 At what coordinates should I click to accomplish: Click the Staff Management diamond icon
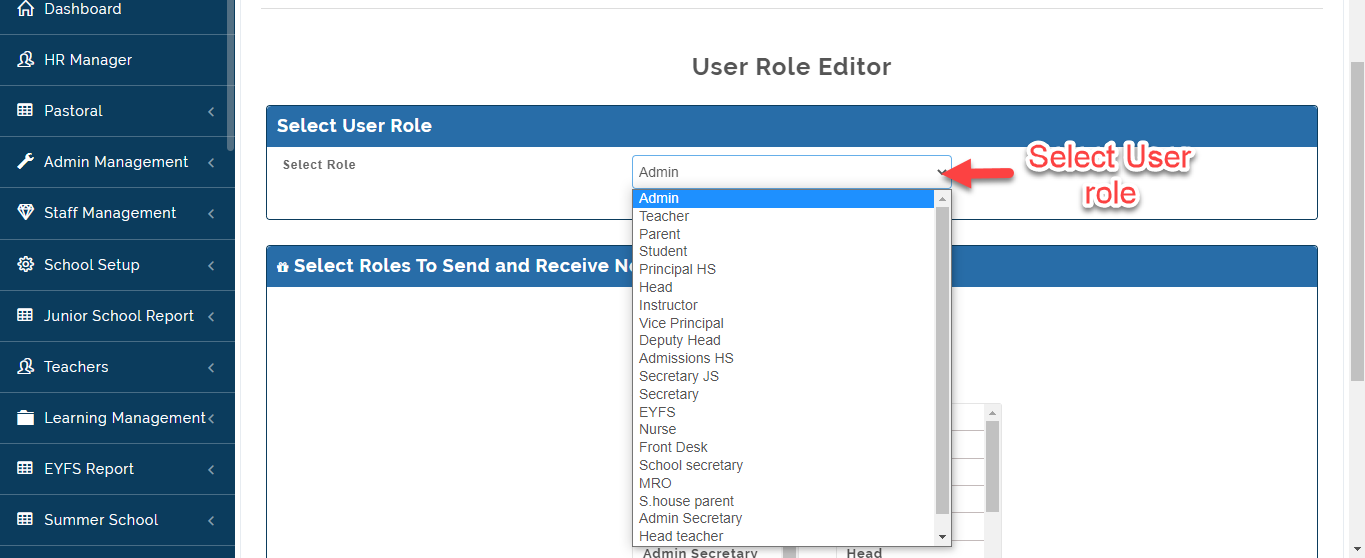coord(26,213)
